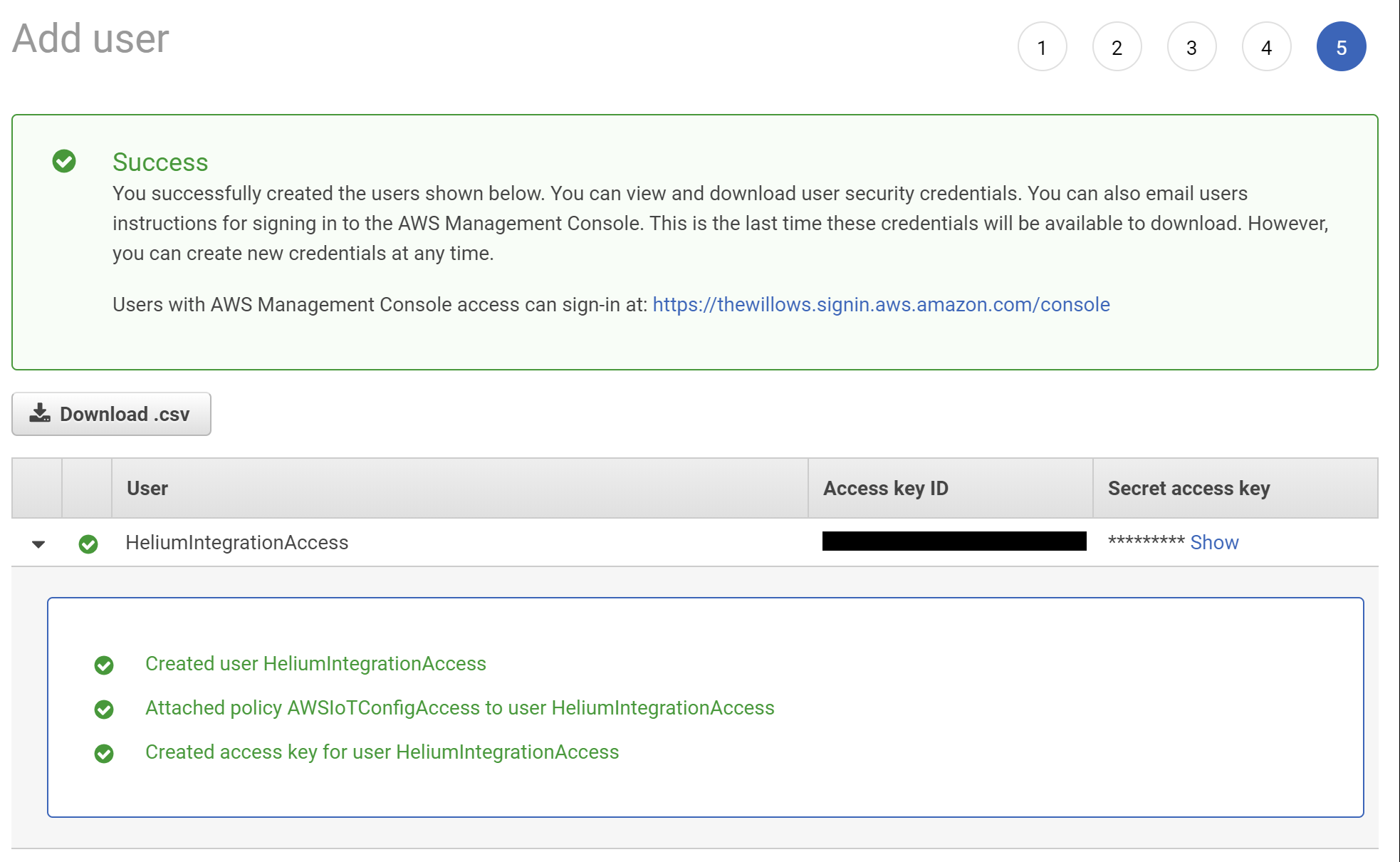
Task: Show the secret access key
Action: [x=1214, y=543]
